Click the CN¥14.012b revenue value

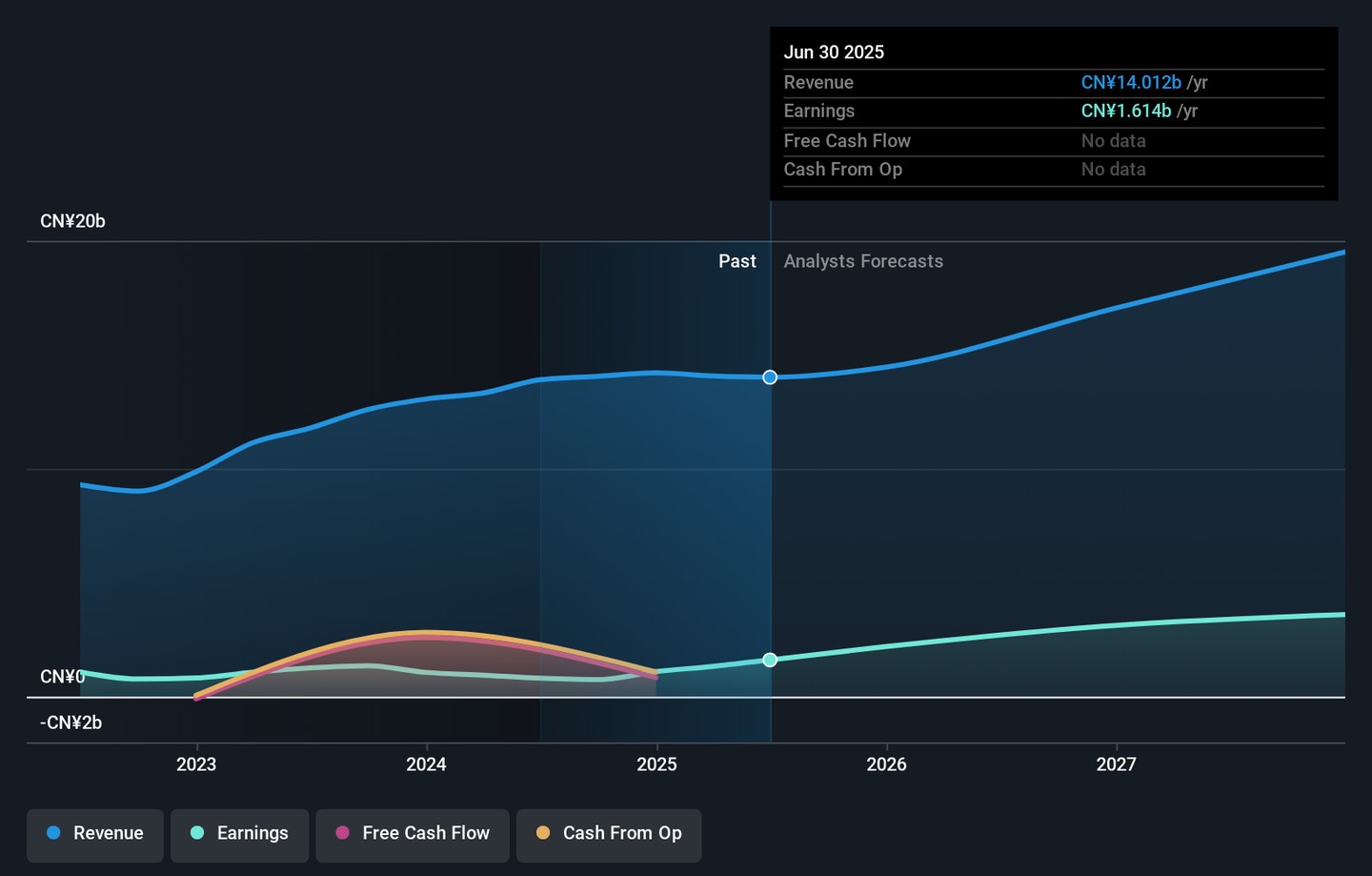coord(1131,83)
